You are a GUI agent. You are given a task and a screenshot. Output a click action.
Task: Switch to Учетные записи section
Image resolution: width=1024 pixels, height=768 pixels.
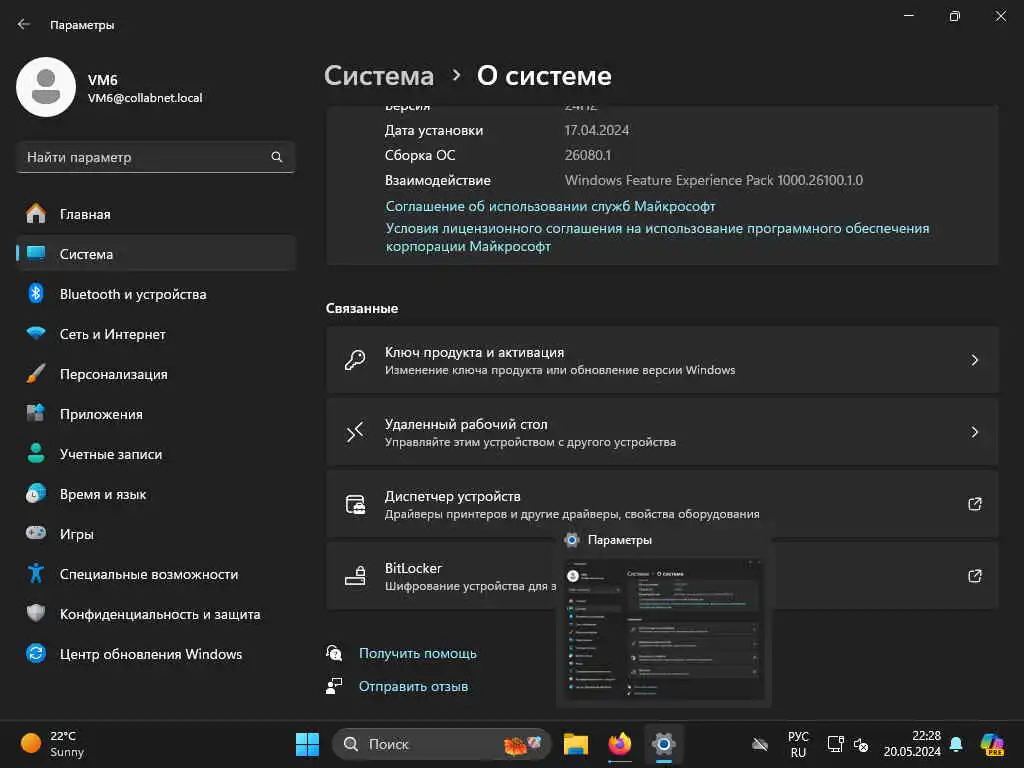[156, 454]
